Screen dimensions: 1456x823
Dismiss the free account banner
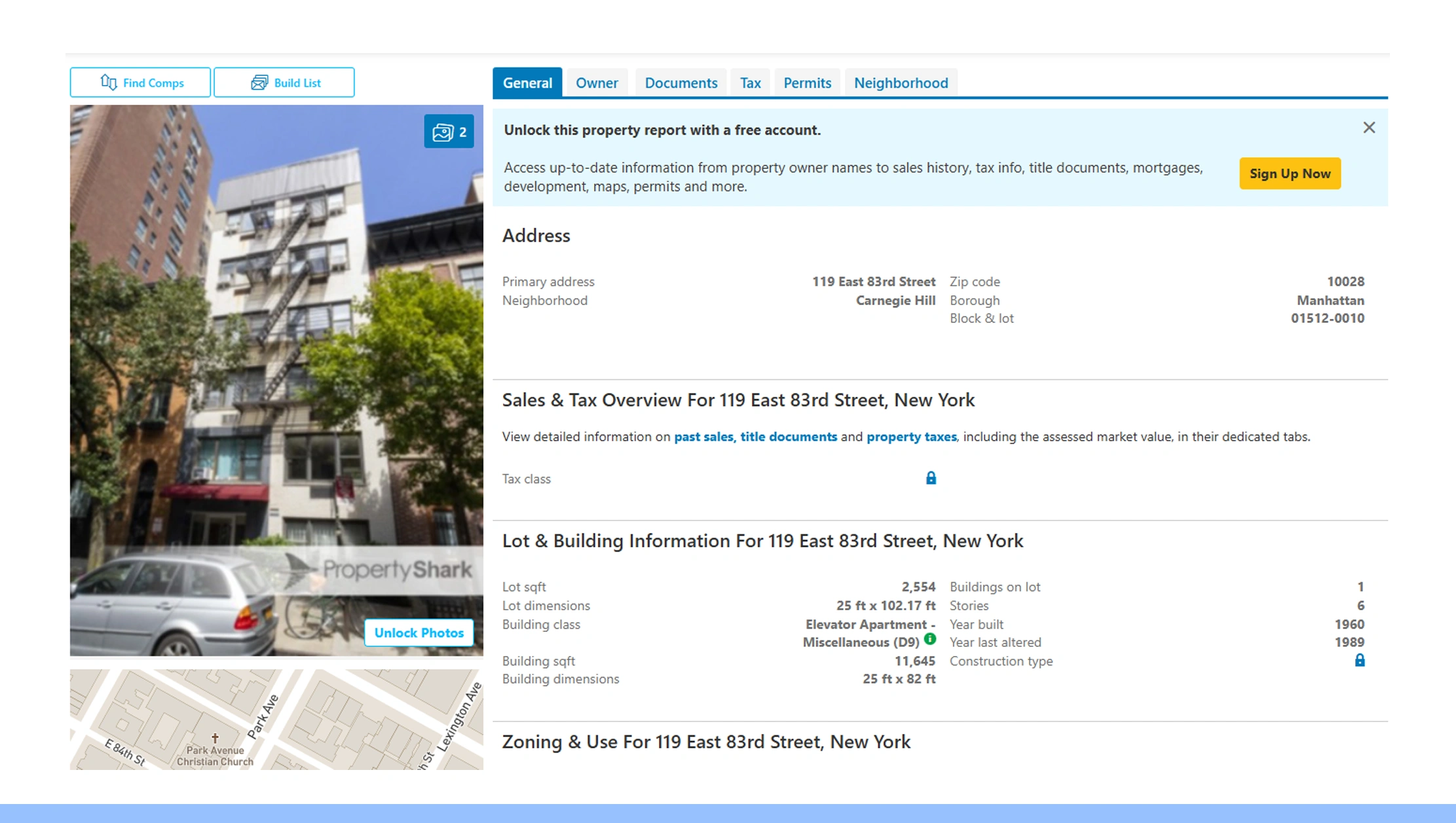[1368, 128]
